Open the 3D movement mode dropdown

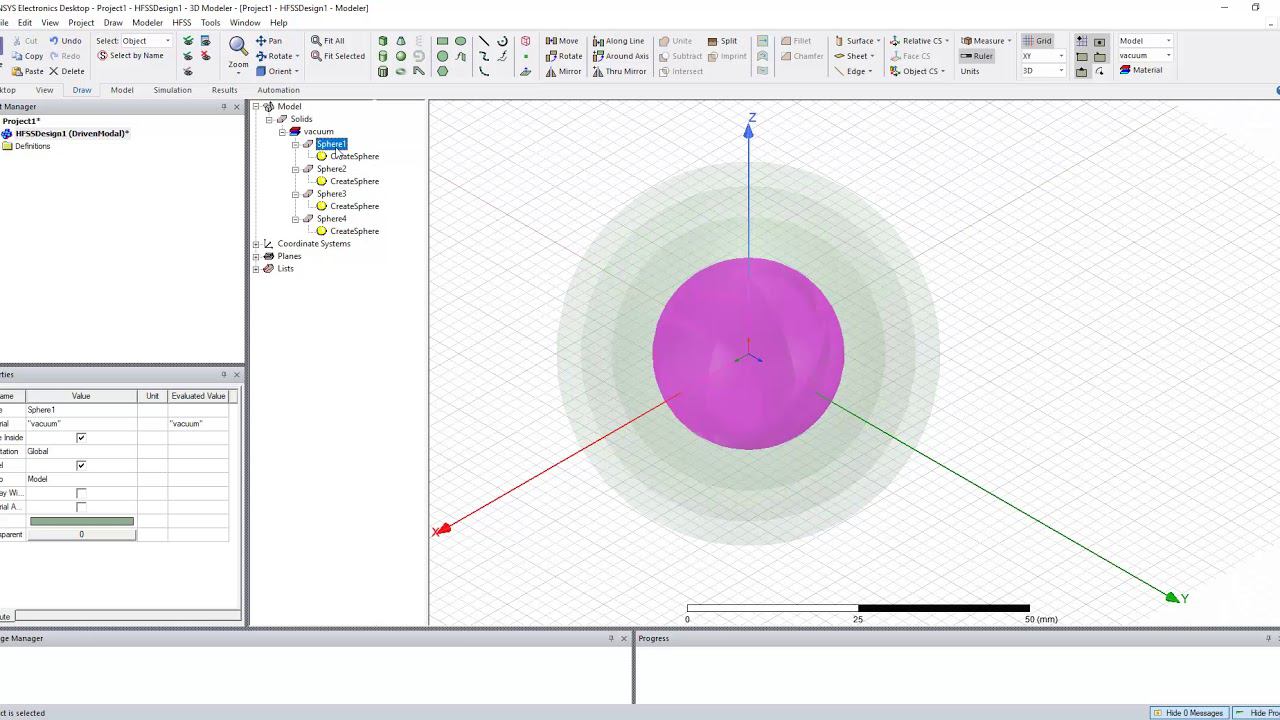[1043, 71]
